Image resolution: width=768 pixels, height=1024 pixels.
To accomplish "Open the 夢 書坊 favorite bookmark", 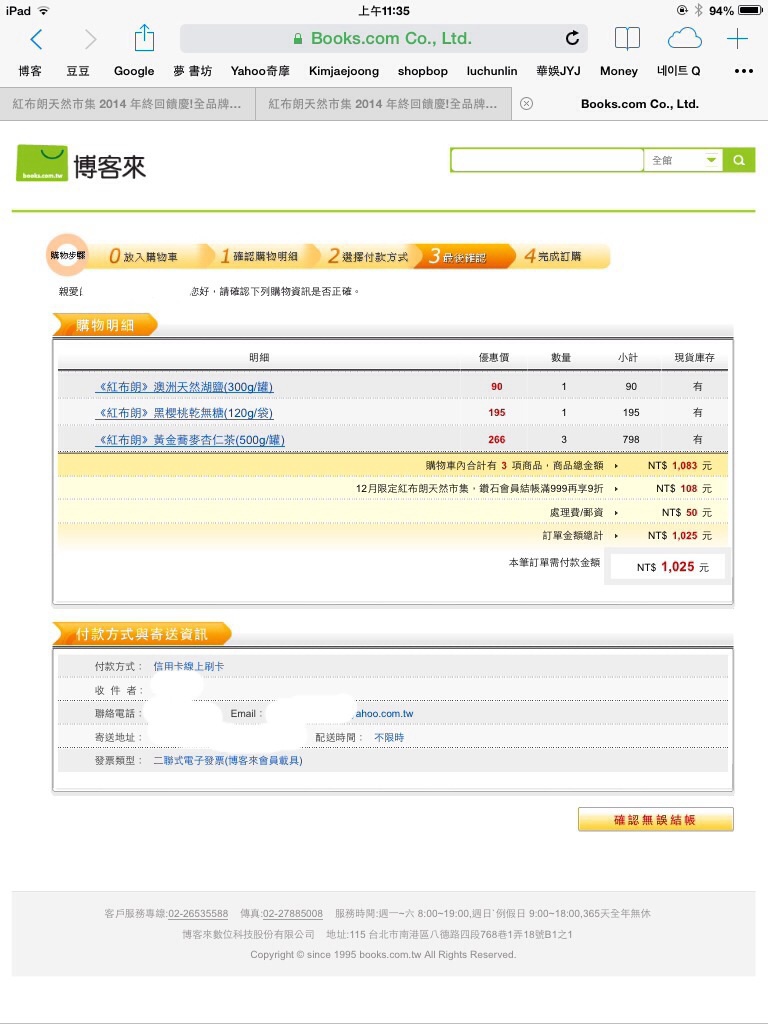I will tap(193, 71).
